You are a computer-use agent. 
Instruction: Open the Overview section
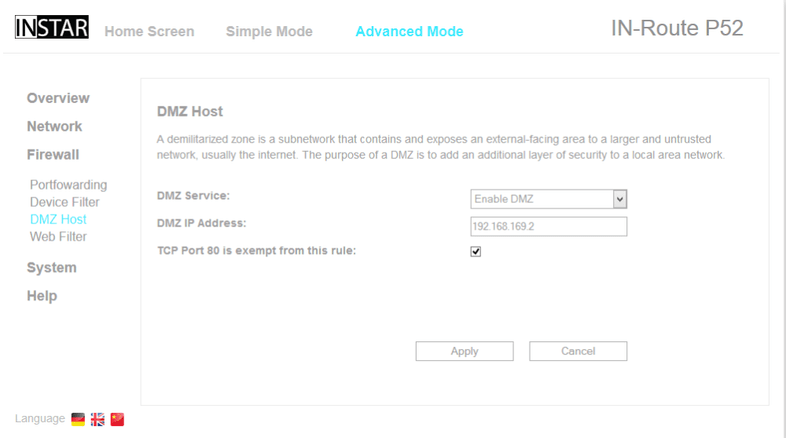tap(58, 98)
